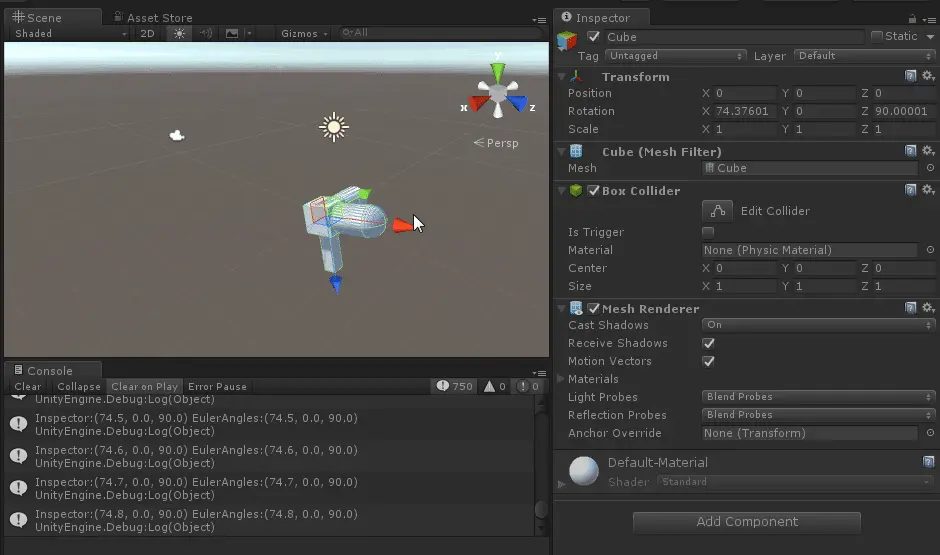Toggle the error messages filter in the Console

click(528, 387)
